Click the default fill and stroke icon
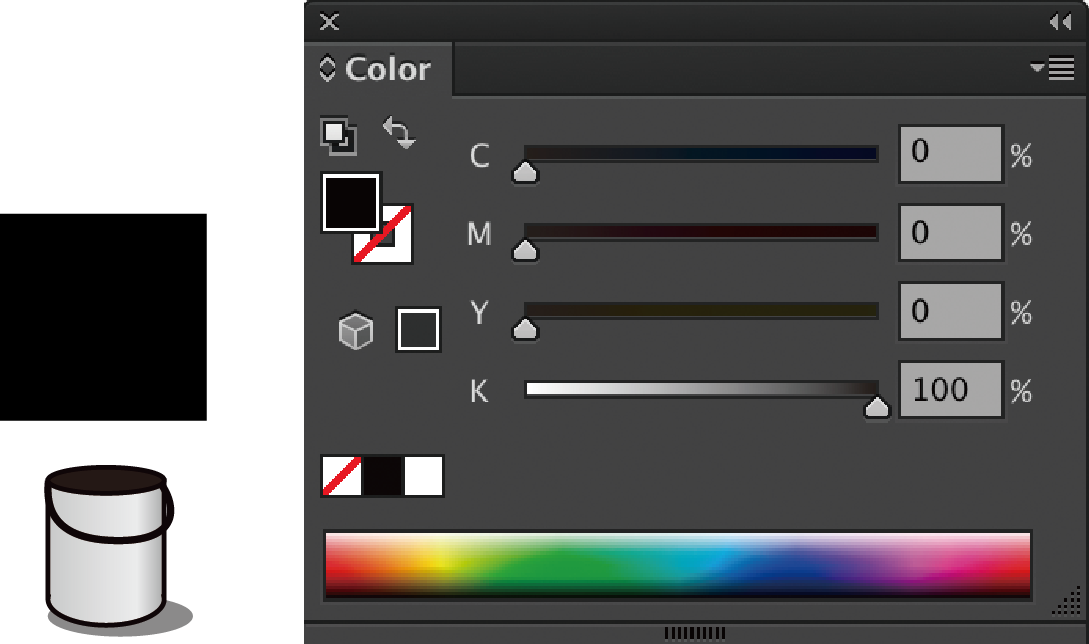 (338, 136)
